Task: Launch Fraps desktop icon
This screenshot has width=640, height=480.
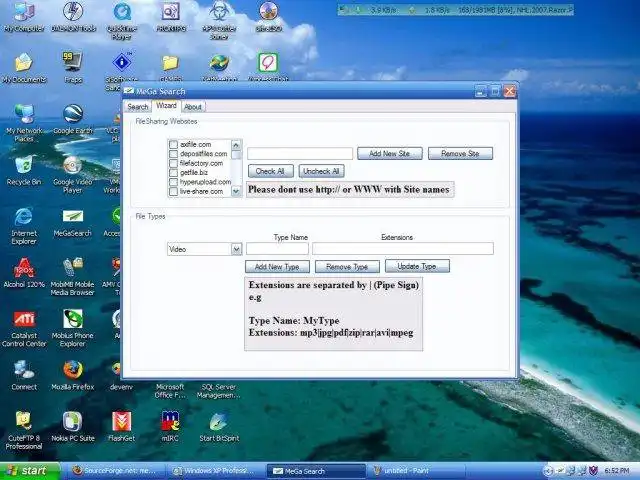Action: coord(73,68)
